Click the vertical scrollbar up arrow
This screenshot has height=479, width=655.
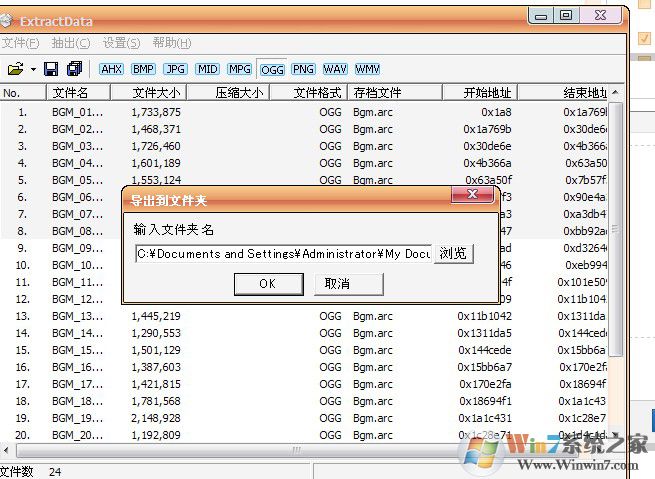(x=615, y=92)
